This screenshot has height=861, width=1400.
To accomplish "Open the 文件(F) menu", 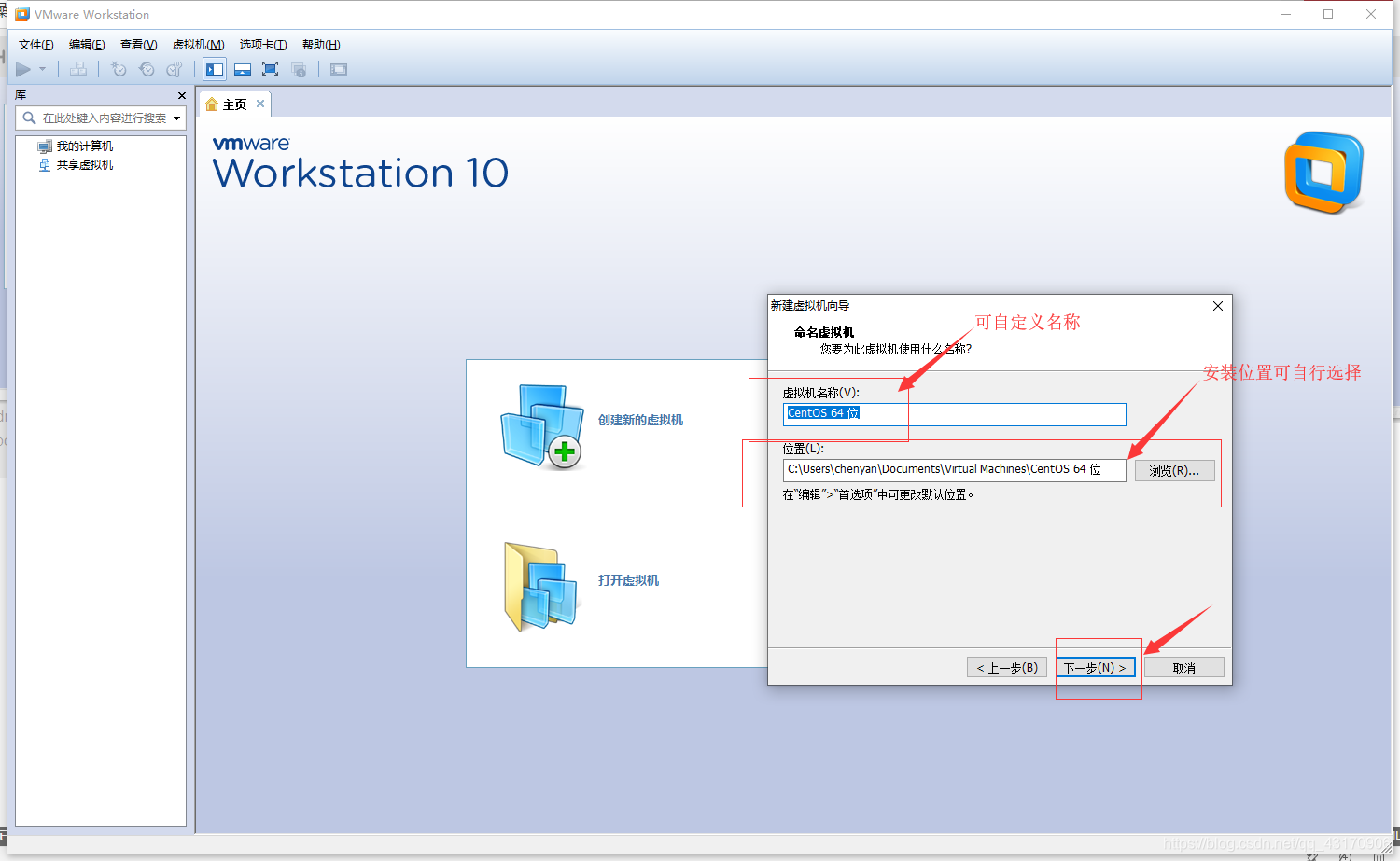I will coord(36,45).
